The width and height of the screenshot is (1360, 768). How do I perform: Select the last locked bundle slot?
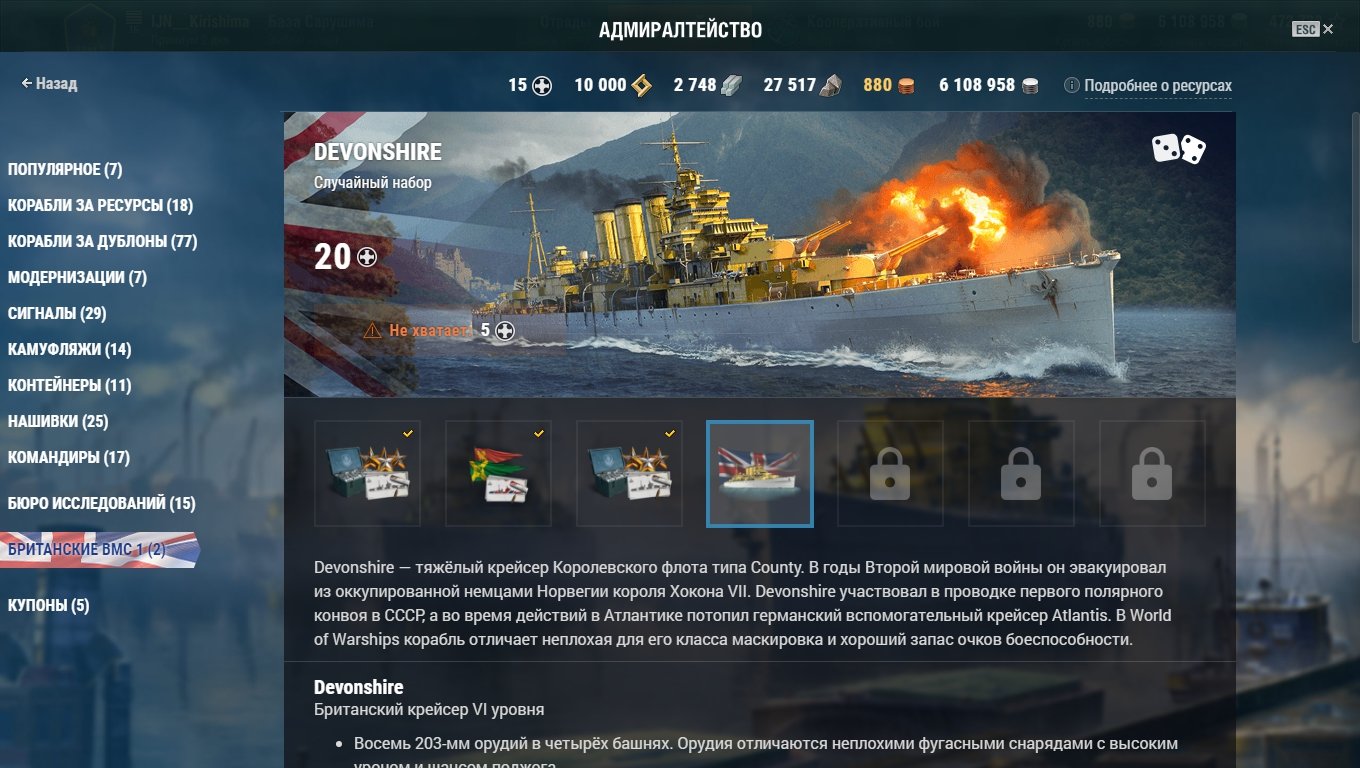[1152, 474]
